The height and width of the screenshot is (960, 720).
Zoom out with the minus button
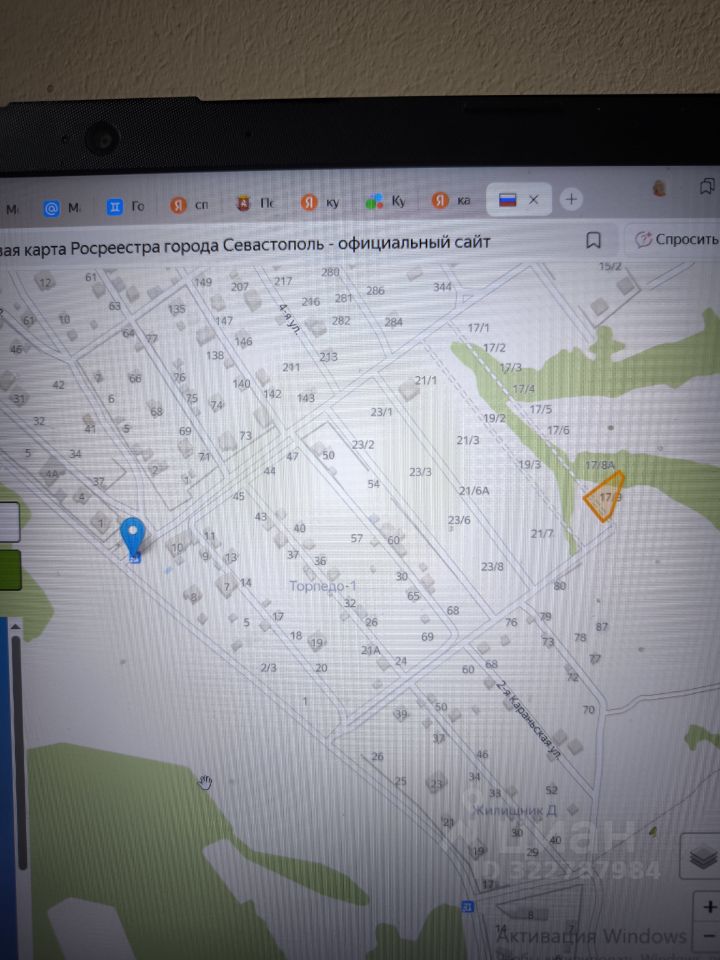[710, 937]
